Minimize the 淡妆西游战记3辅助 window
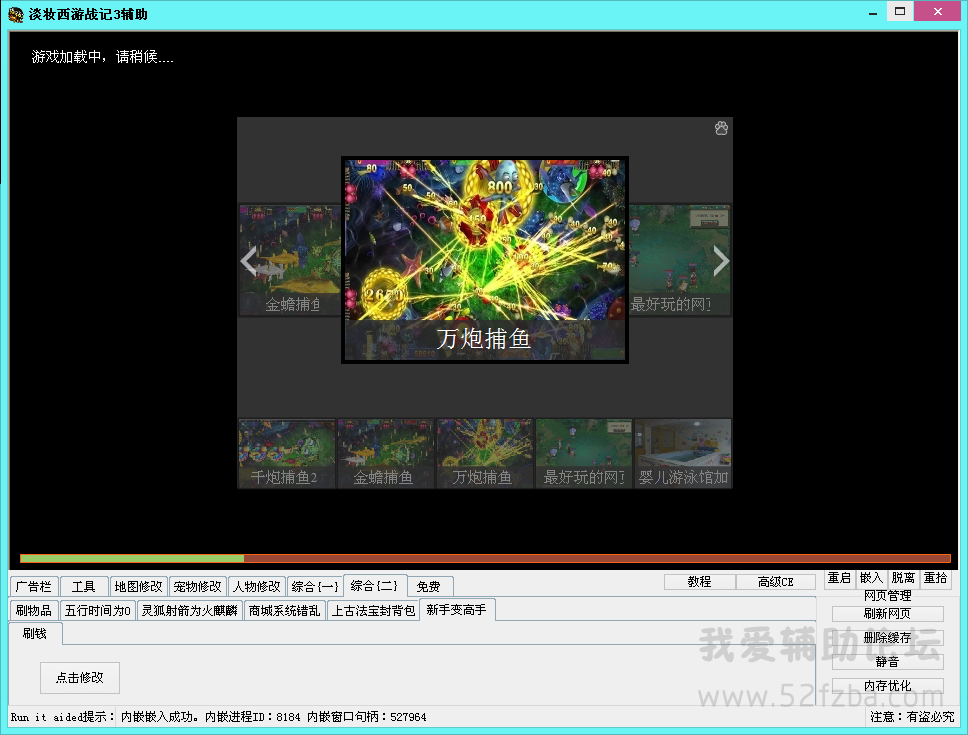 873,12
